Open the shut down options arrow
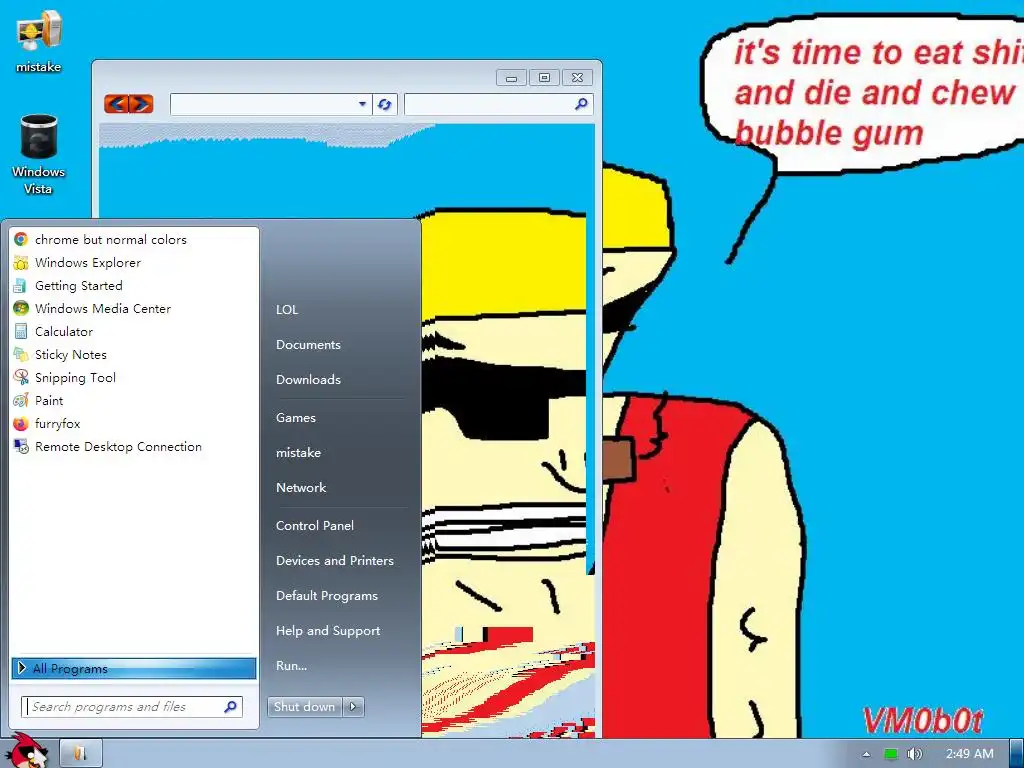The image size is (1024, 768). coord(353,707)
